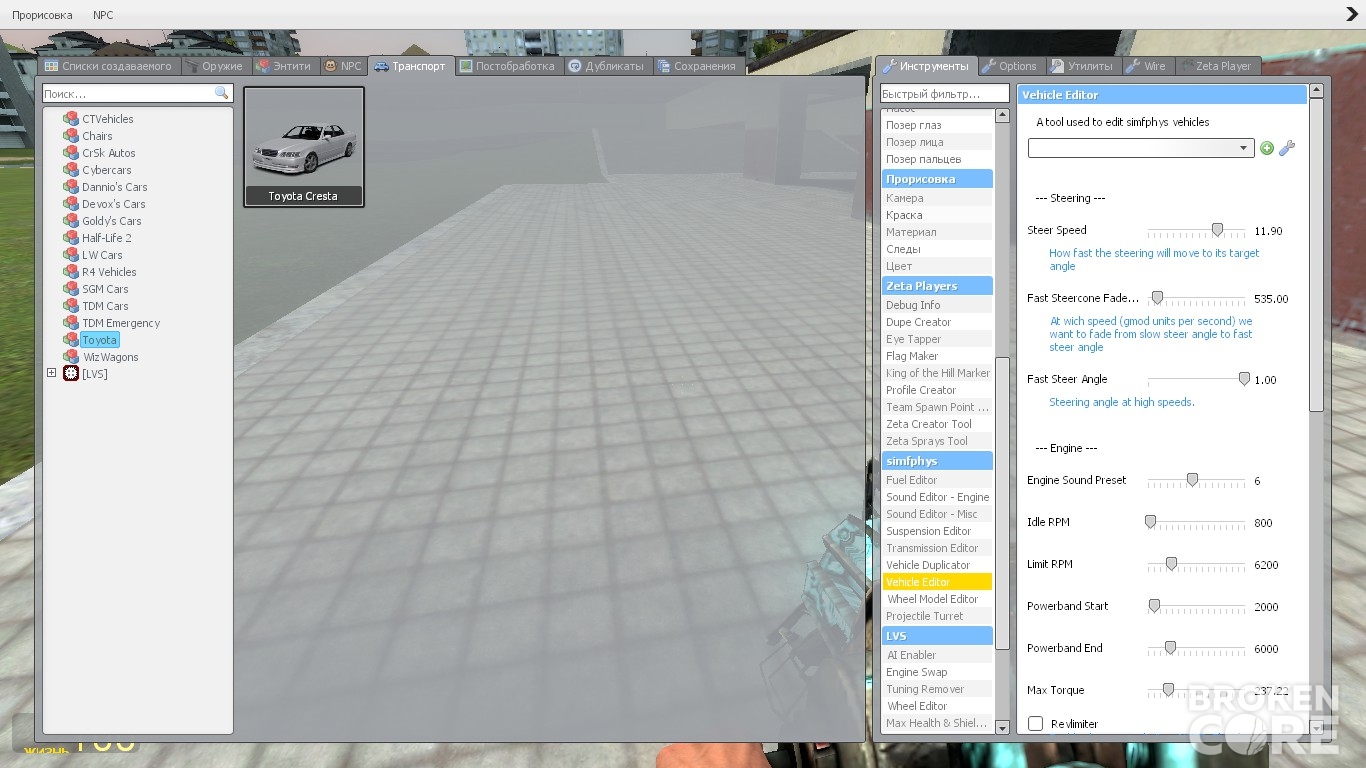Click the WizWagons category icon
This screenshot has height=768, width=1366.
[x=71, y=357]
